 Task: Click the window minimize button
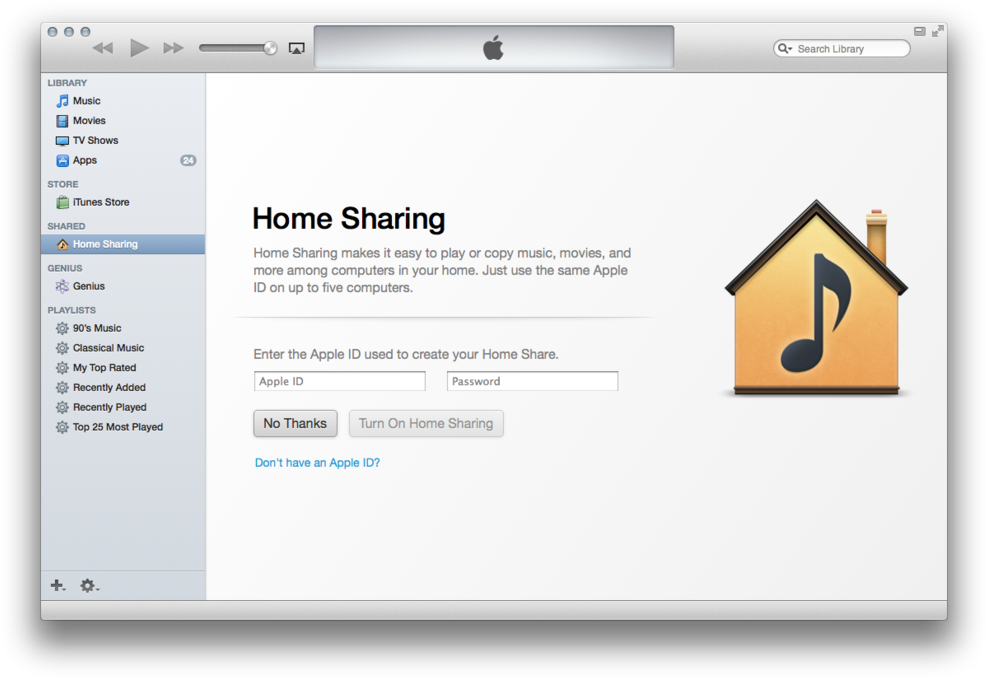(69, 31)
